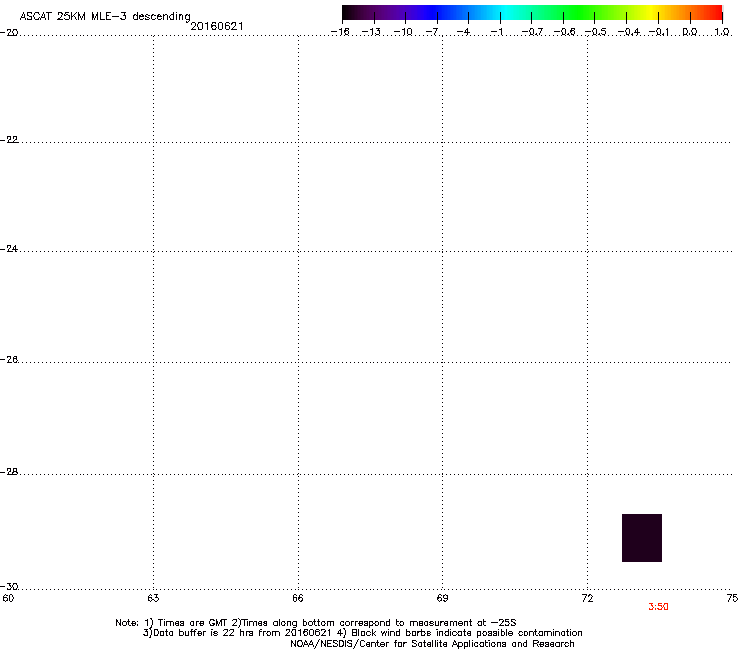Click the -0.5 color scale label

(596, 32)
